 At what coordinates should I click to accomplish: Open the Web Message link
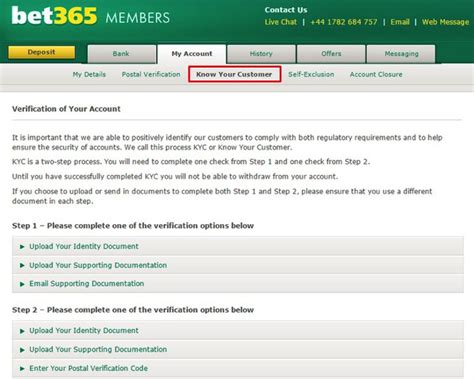coord(445,22)
